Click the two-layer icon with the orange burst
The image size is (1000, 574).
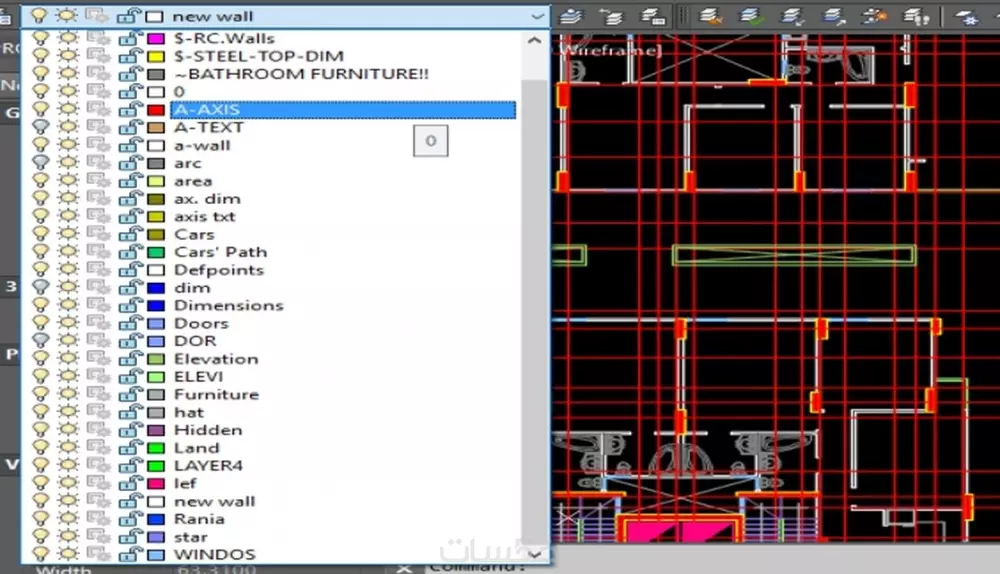point(874,16)
